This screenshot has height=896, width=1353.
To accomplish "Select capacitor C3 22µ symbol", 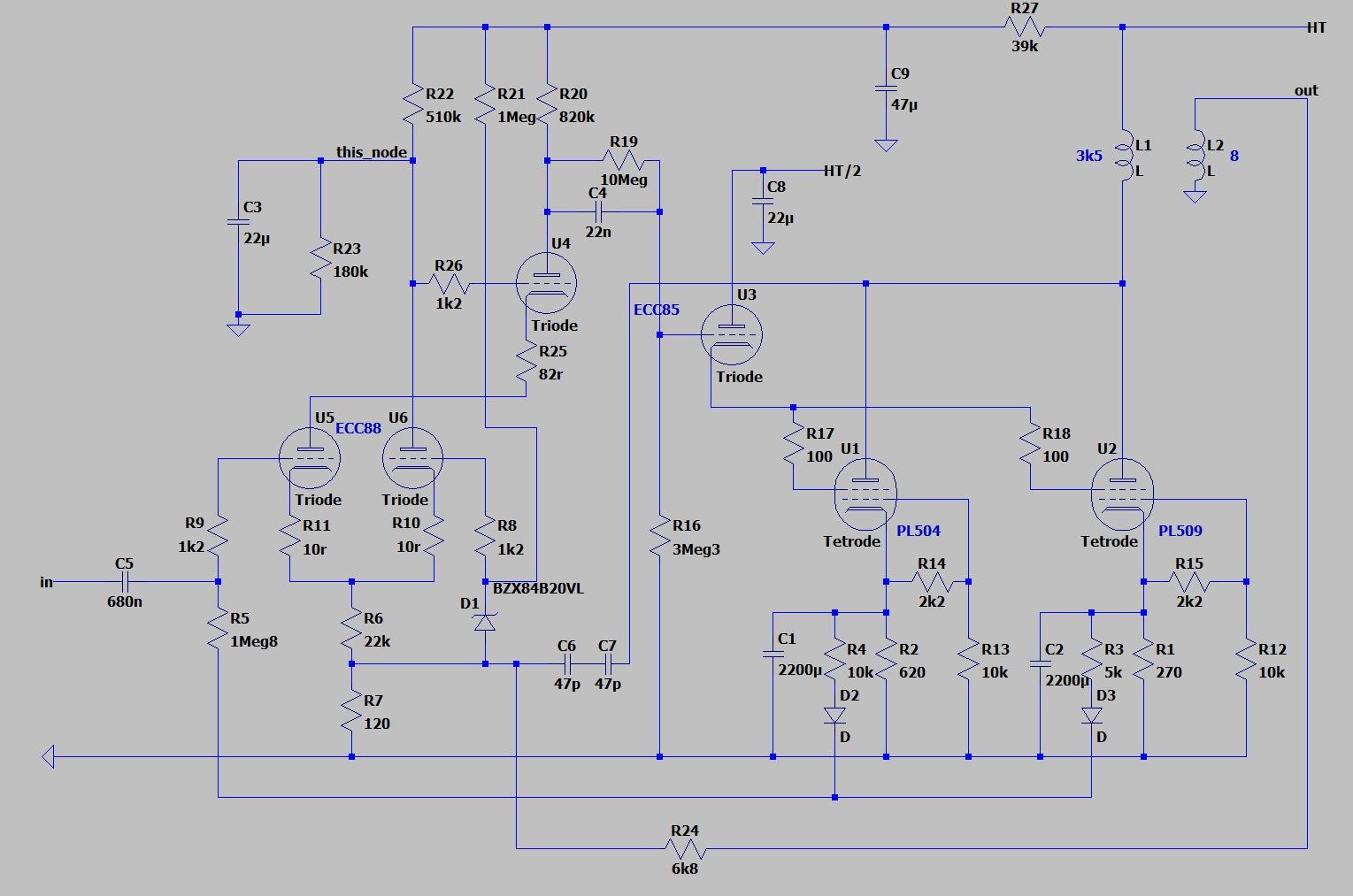I will coord(238,222).
